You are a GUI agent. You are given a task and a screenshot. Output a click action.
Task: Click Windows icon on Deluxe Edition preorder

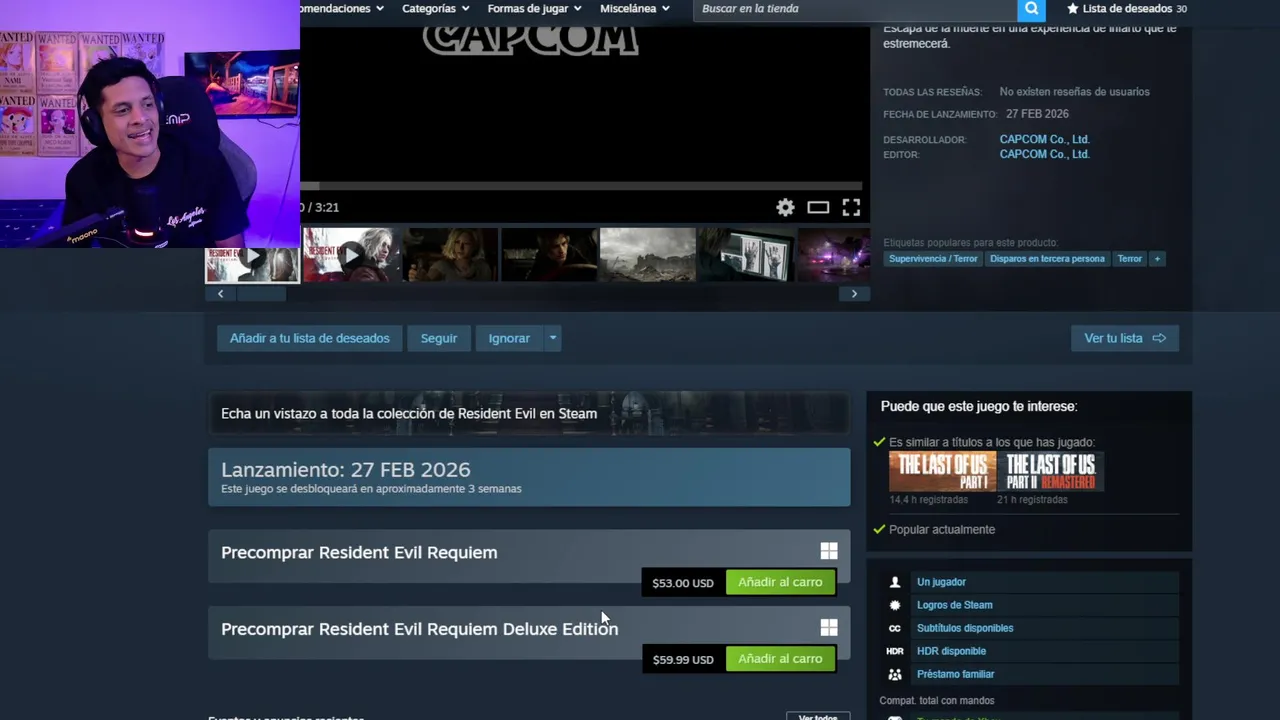point(829,627)
